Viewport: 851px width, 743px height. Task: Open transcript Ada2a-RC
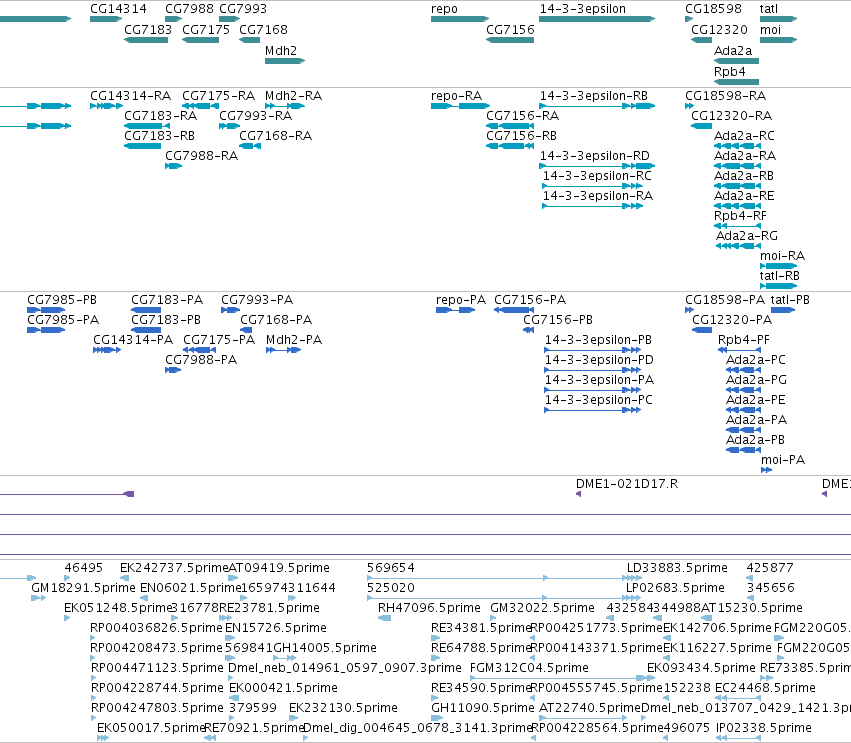click(744, 136)
